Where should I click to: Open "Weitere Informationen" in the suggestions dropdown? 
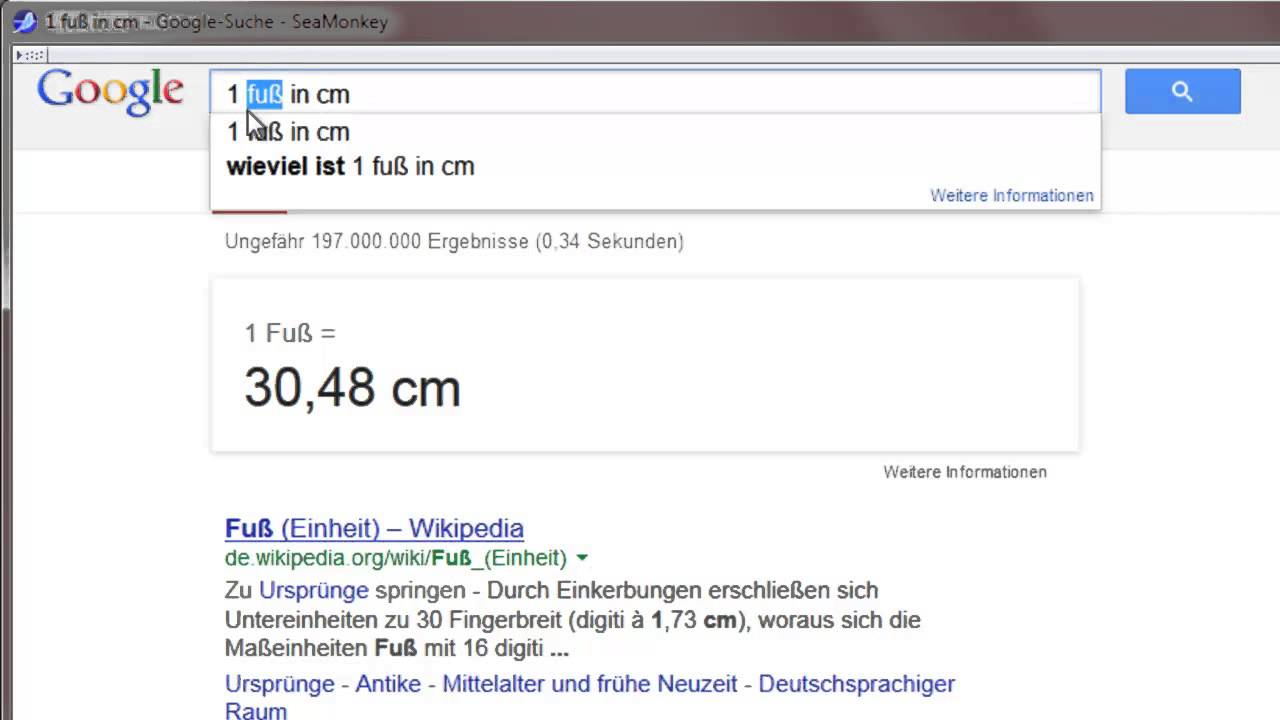click(x=1012, y=196)
